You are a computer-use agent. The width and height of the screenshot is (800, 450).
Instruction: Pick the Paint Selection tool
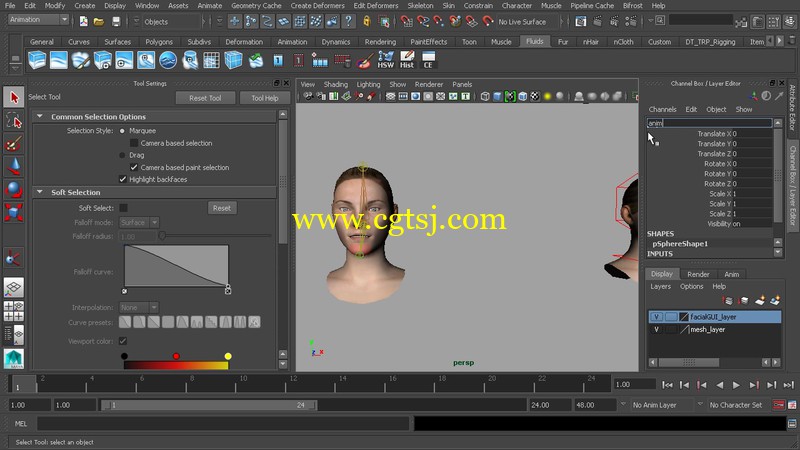[x=14, y=144]
